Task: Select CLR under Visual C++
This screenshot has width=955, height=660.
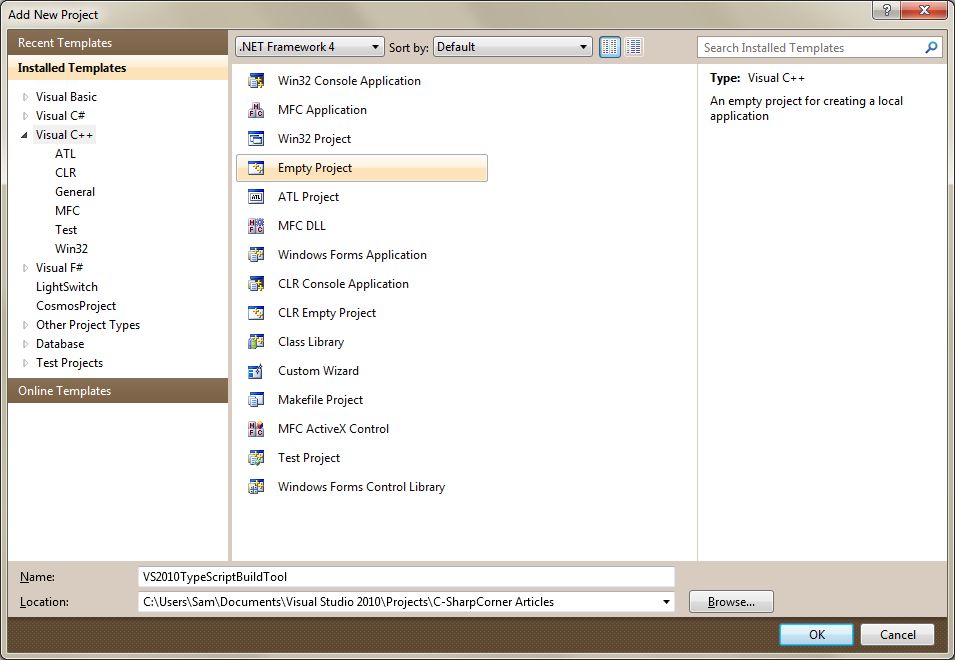Action: pyautogui.click(x=66, y=173)
